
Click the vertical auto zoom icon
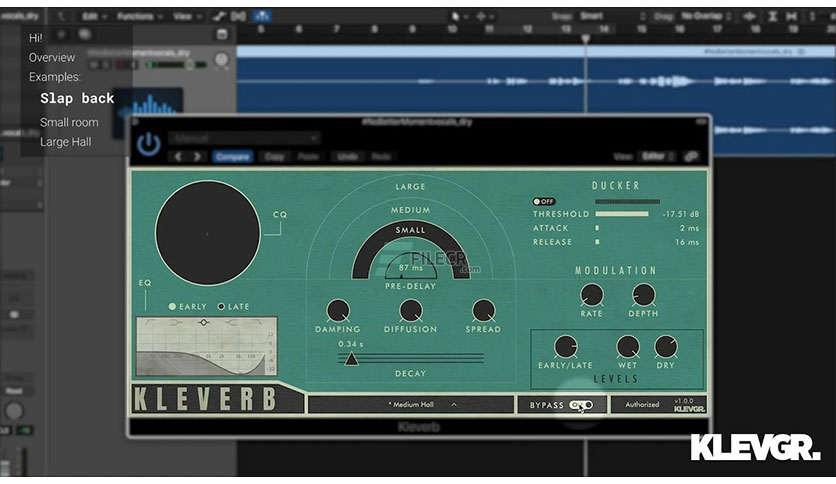(773, 16)
